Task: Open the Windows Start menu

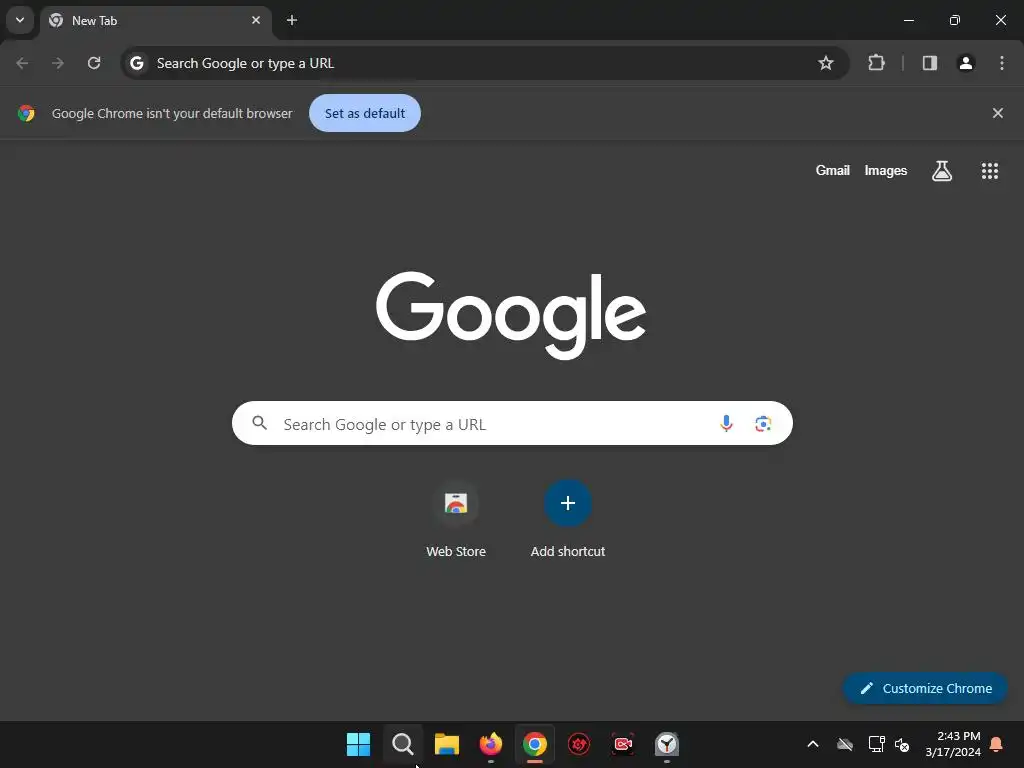Action: click(x=358, y=744)
